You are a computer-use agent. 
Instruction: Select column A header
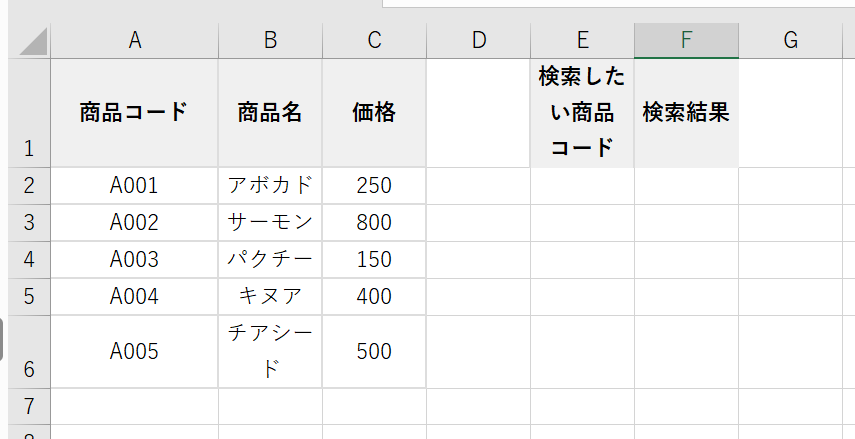(134, 40)
